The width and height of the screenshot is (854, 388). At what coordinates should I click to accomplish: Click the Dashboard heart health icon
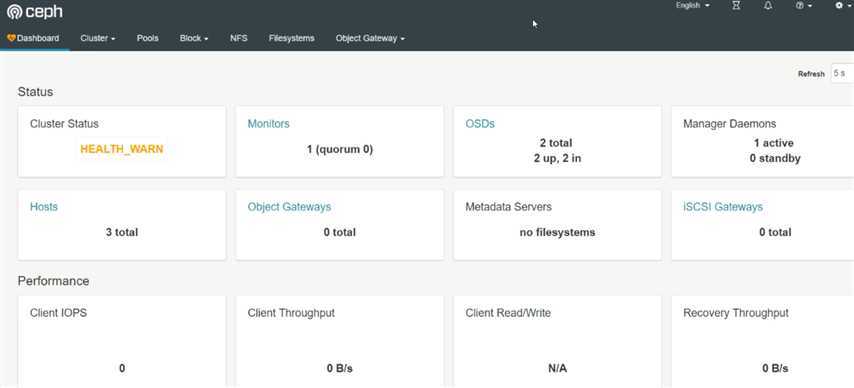(11, 38)
